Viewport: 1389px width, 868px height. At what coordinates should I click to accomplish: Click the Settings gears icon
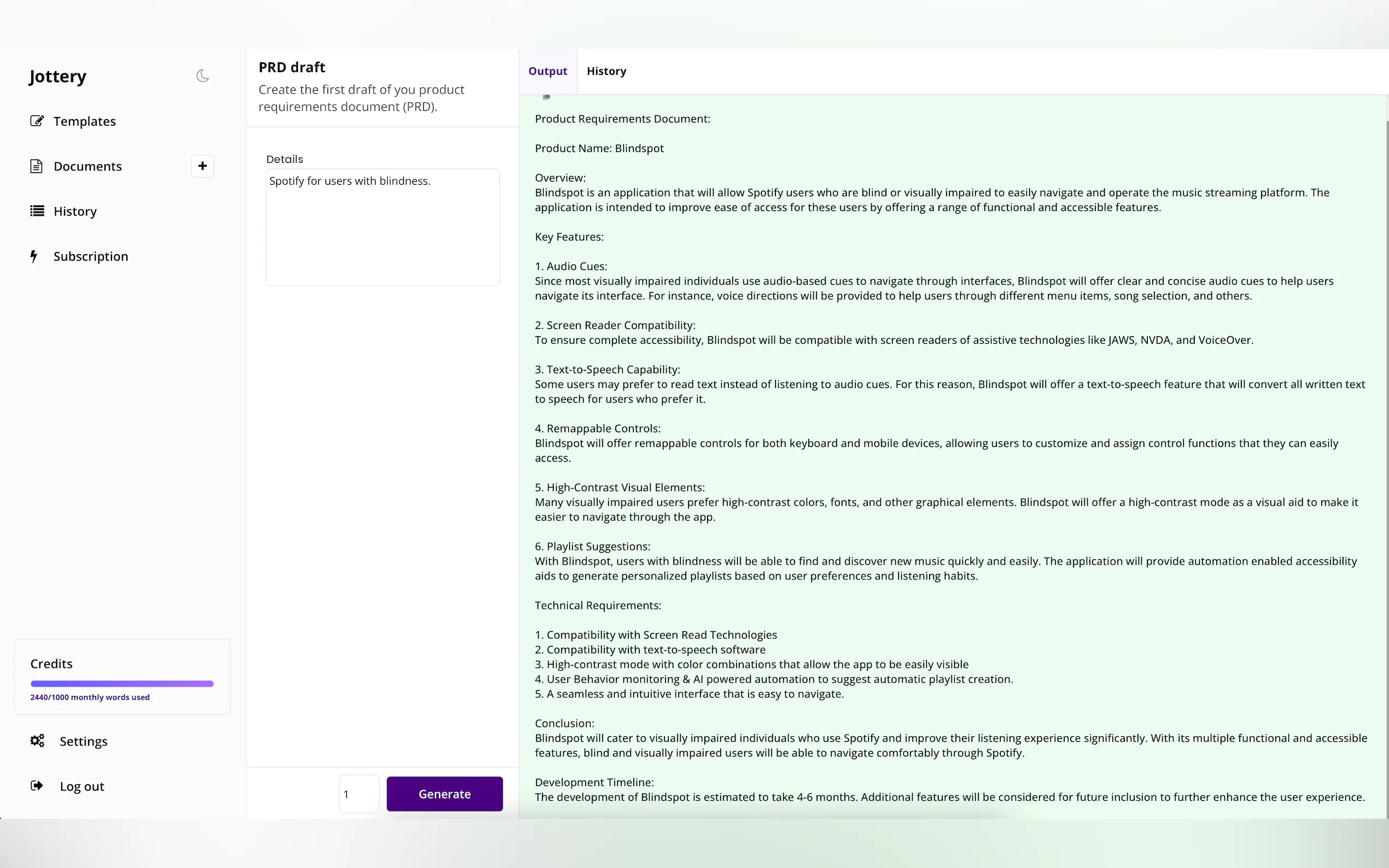[37, 741]
